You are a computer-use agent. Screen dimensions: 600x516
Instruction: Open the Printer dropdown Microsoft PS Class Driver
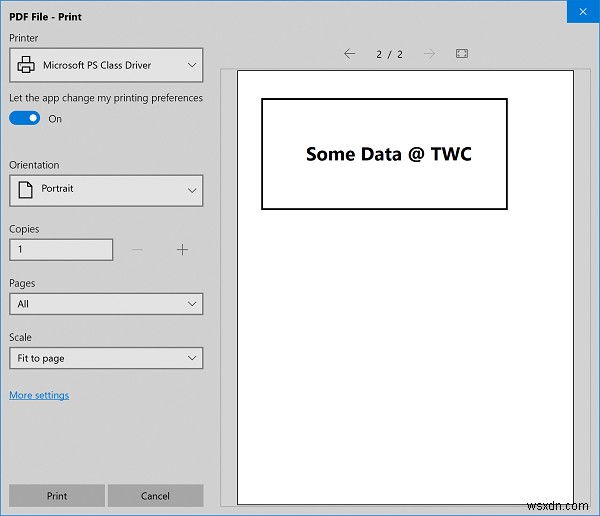pos(106,65)
